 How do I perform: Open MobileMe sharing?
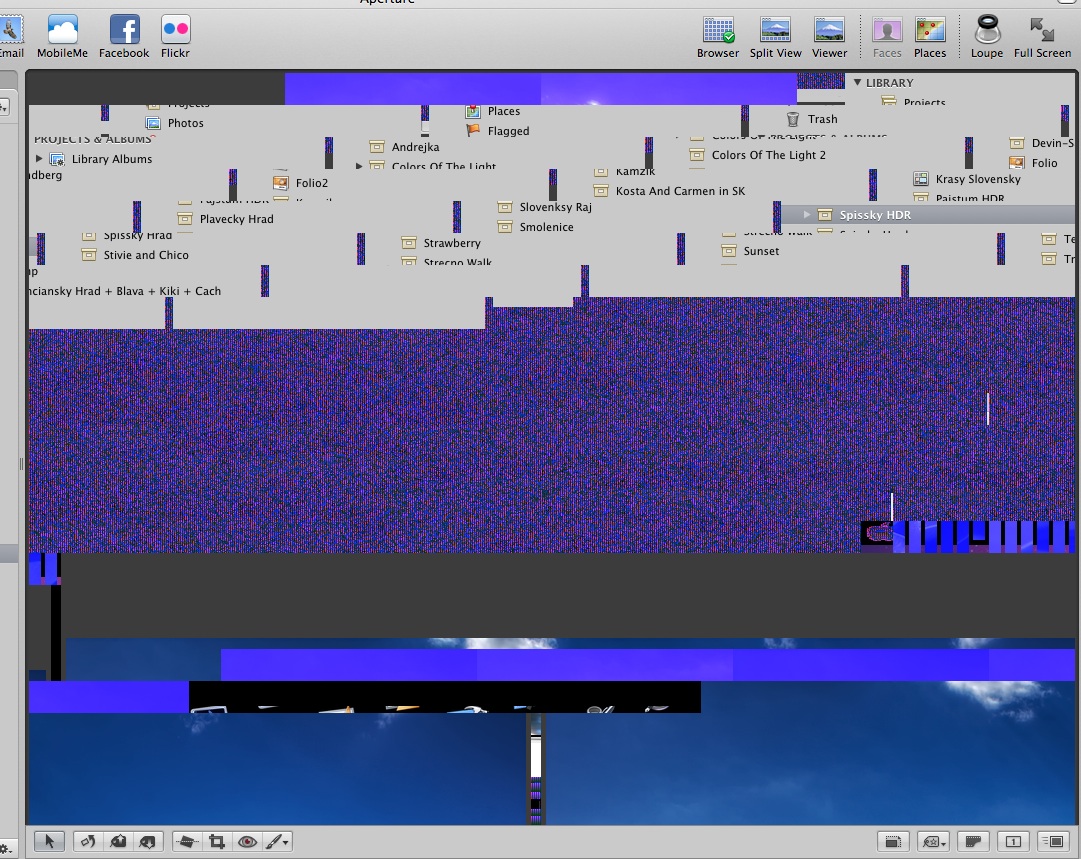pos(62,36)
